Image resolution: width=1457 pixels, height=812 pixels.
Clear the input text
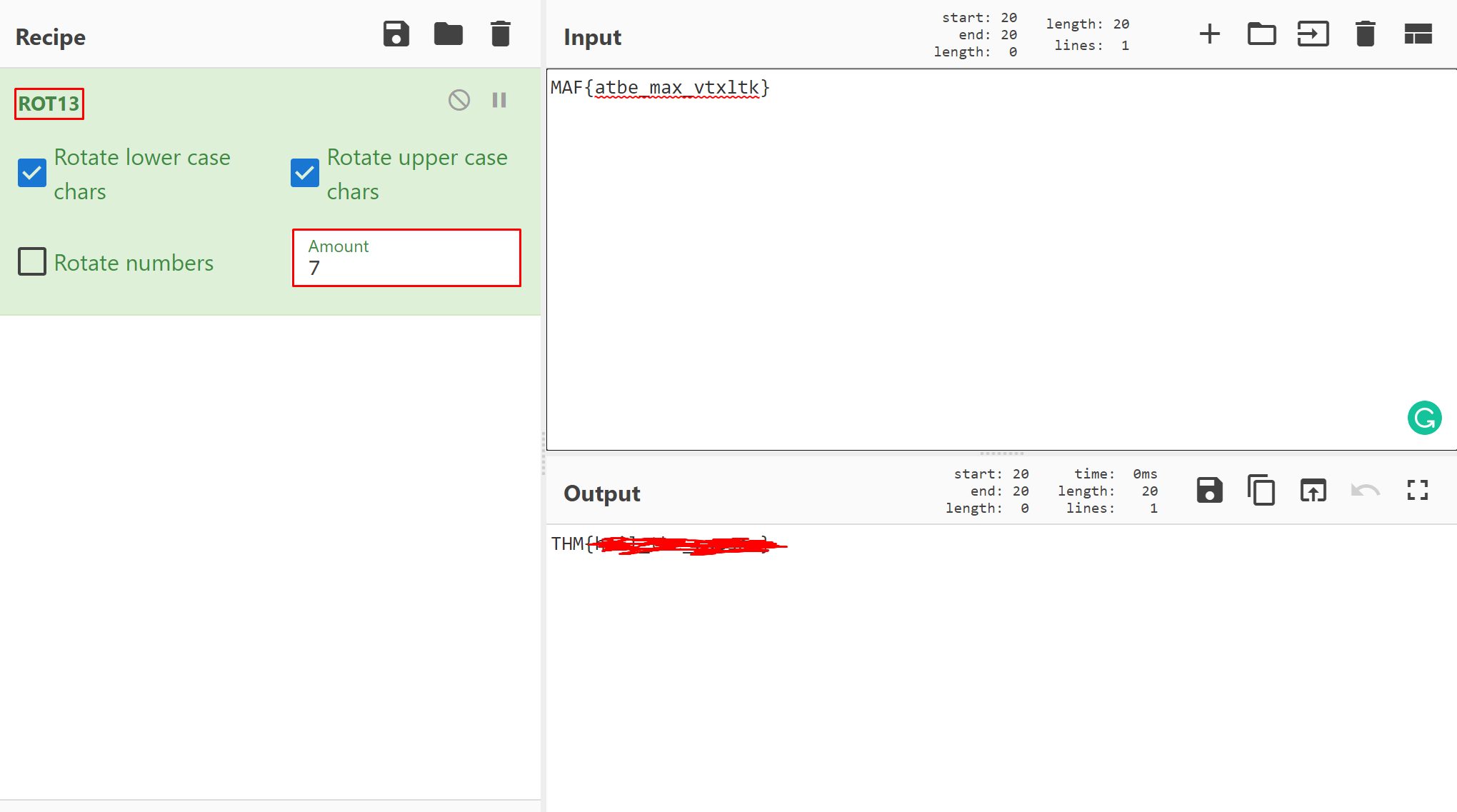click(1366, 33)
